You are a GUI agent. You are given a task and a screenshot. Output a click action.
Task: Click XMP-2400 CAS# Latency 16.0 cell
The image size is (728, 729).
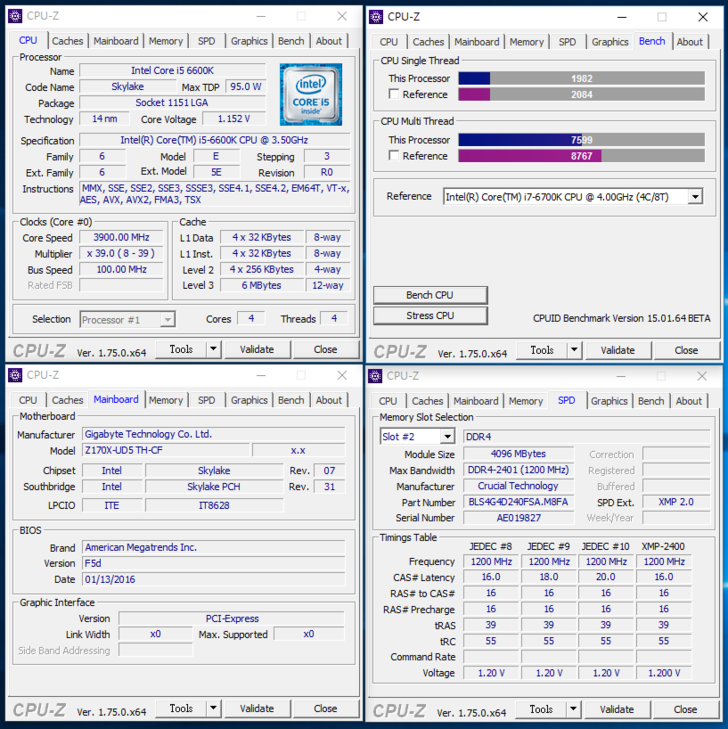pyautogui.click(x=664, y=577)
